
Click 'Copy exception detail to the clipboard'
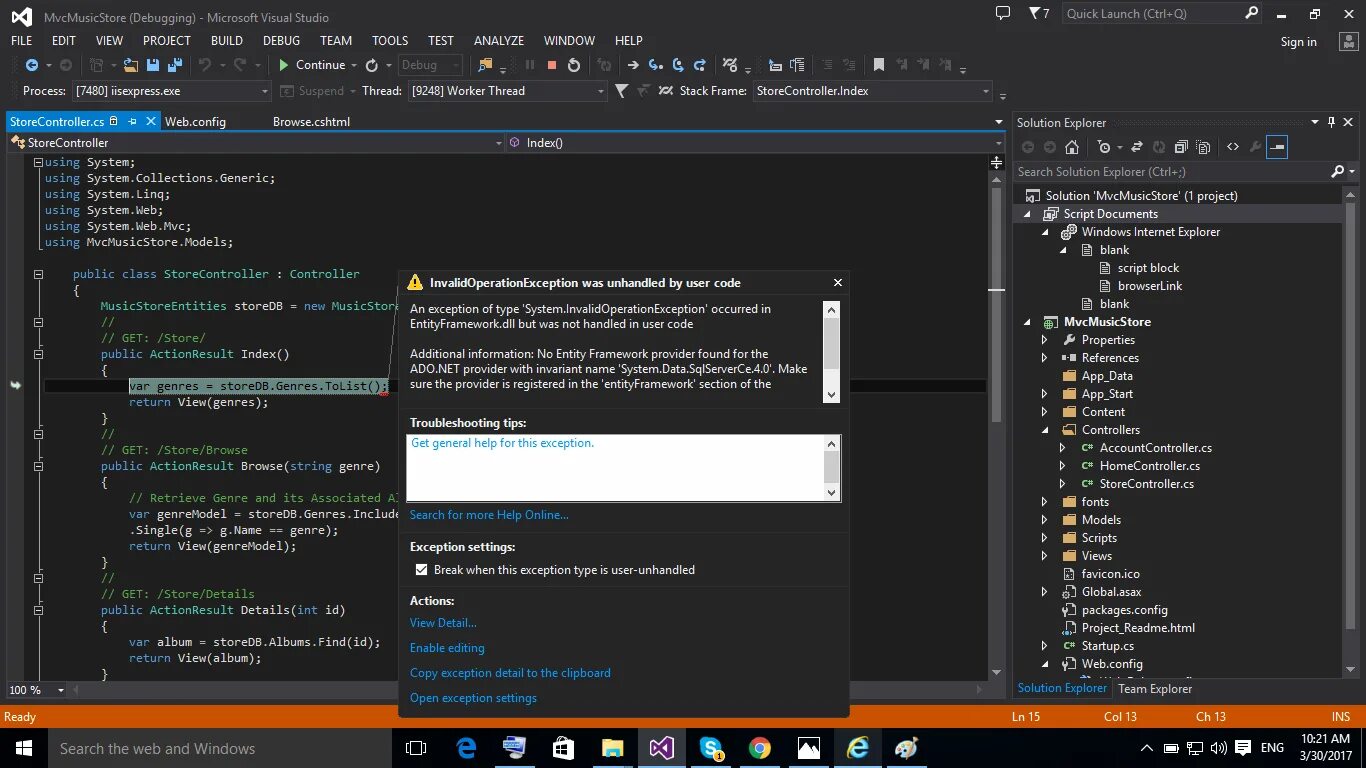coord(510,673)
